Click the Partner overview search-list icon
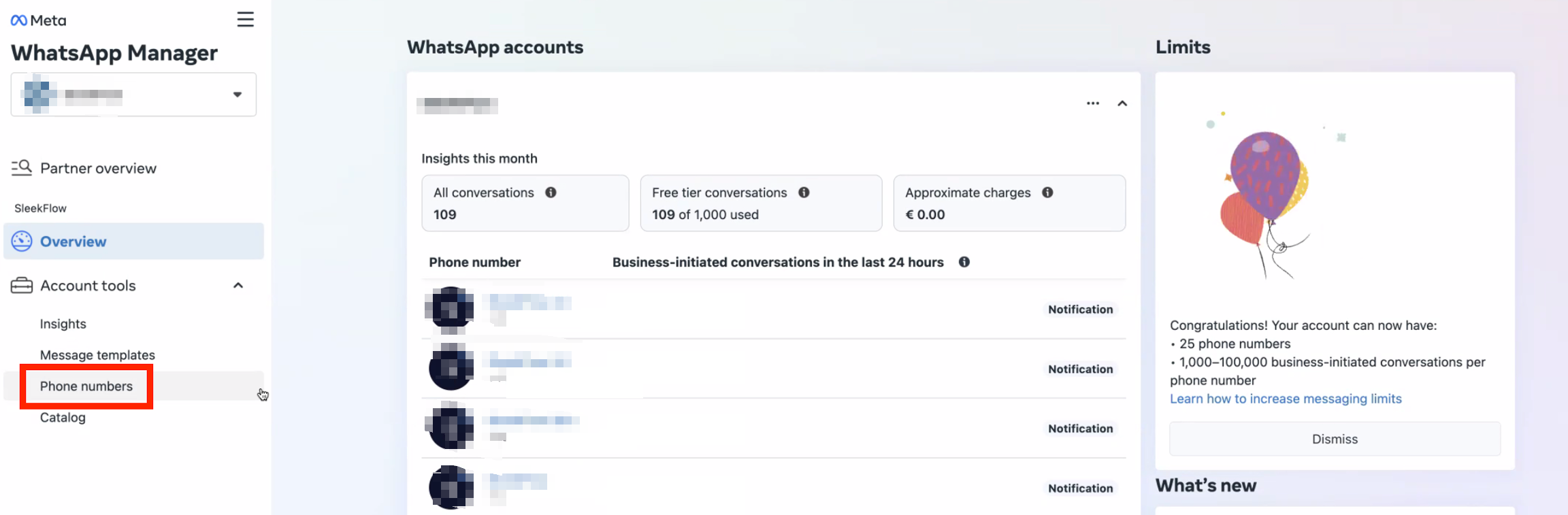Image resolution: width=1568 pixels, height=515 pixels. [x=21, y=167]
